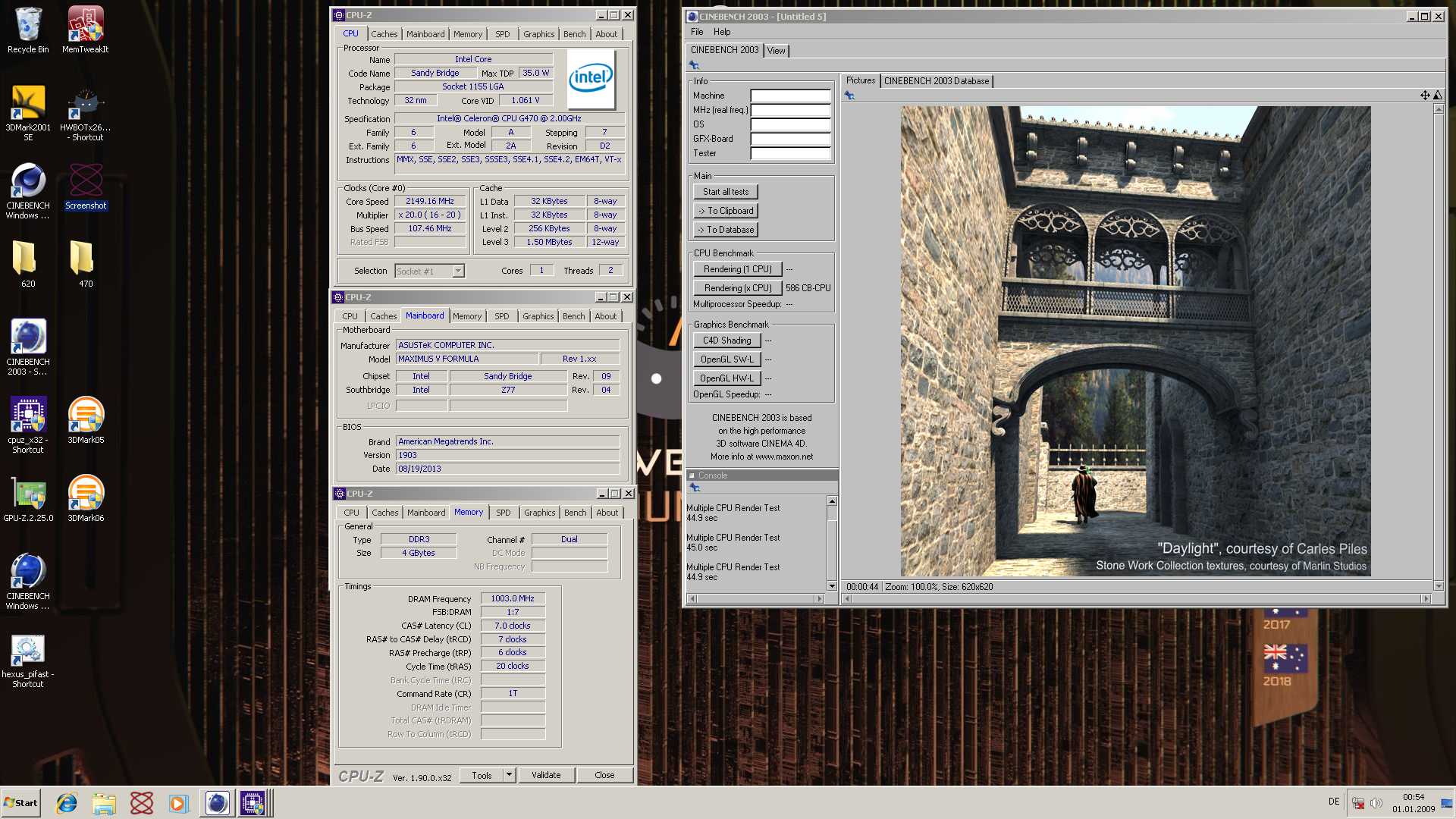1456x819 pixels.
Task: Click the move-arrows icon above the picture
Action: 1425,95
